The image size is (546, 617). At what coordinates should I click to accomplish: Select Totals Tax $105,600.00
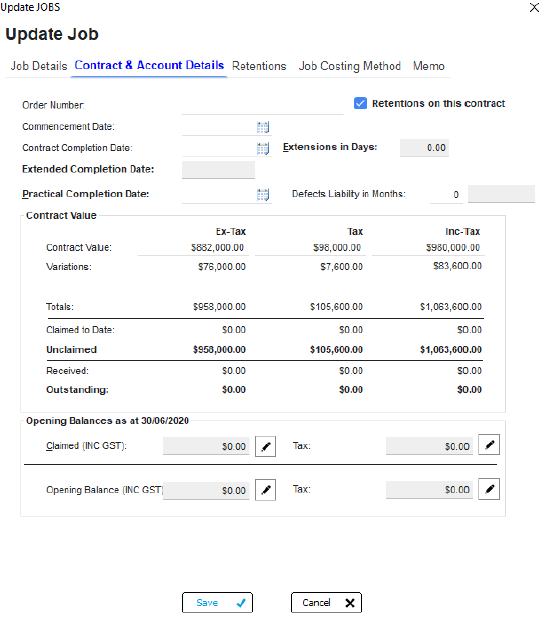pos(336,307)
